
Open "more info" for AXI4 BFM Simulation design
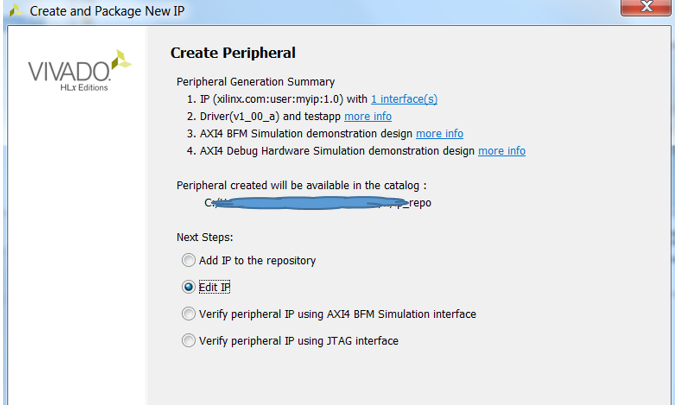(439, 133)
